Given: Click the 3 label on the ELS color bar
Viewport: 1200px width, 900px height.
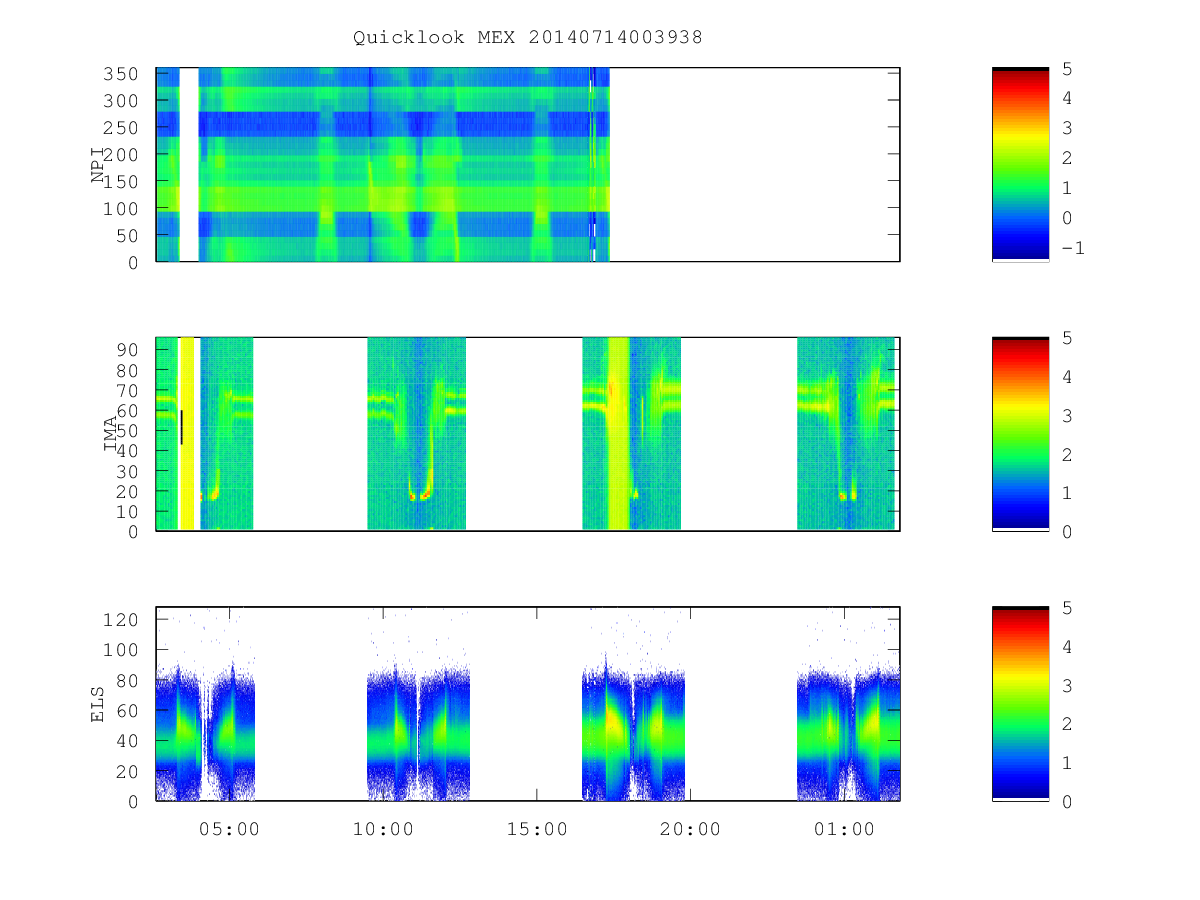Looking at the screenshot, I should [x=1066, y=685].
